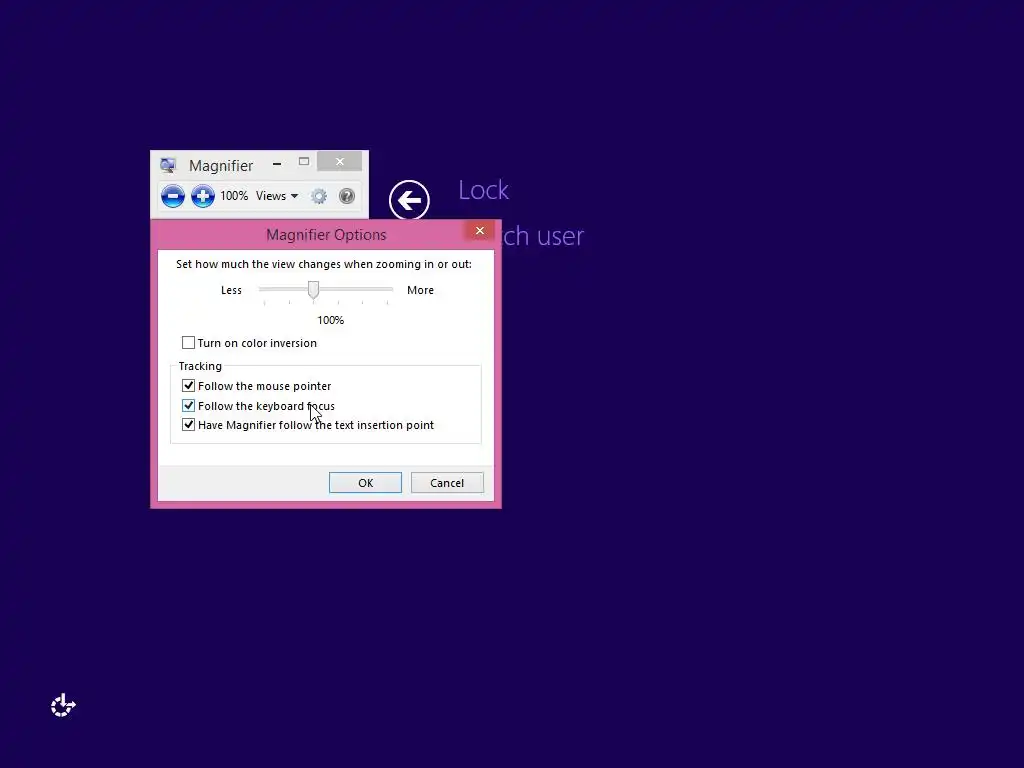Click the Magnifier Options title bar text
This screenshot has width=1024, height=768.
click(x=326, y=235)
